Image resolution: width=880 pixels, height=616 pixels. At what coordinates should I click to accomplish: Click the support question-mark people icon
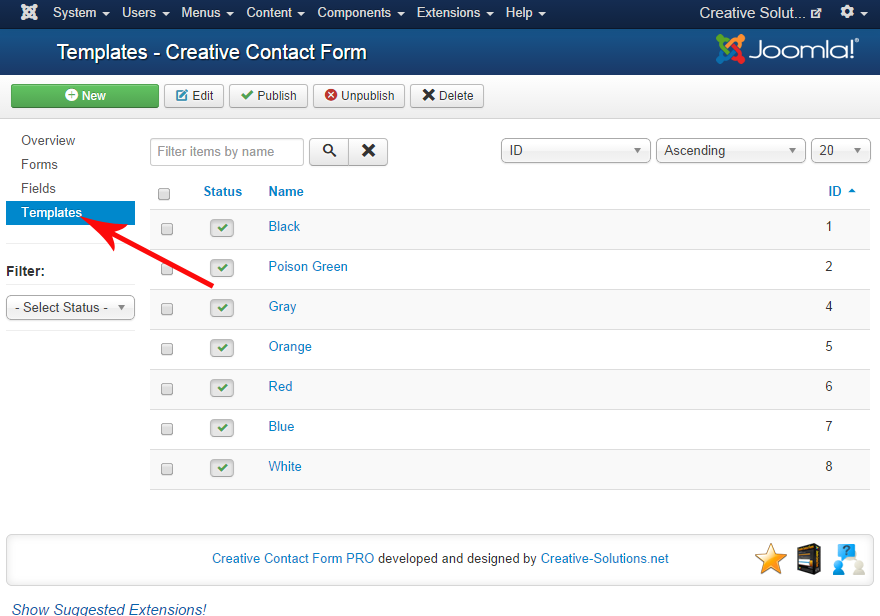click(848, 559)
